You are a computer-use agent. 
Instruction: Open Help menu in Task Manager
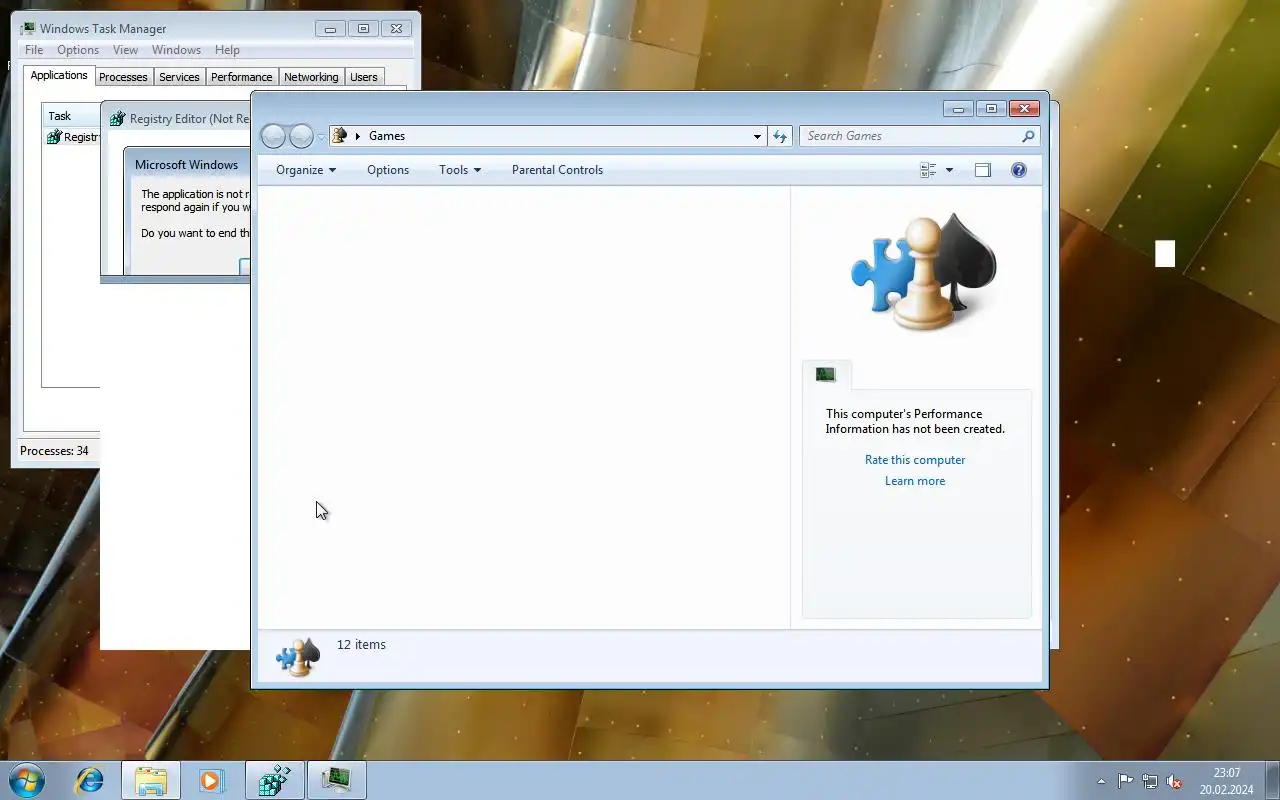point(227,50)
